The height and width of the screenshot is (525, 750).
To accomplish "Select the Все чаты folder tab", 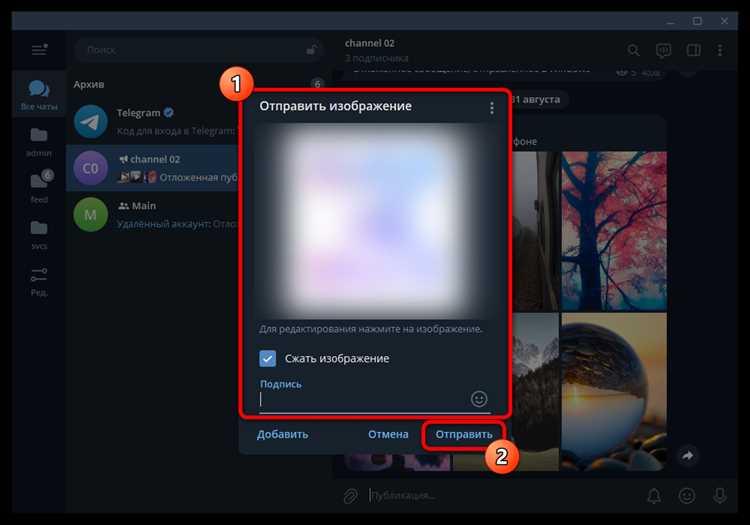I will pyautogui.click(x=39, y=95).
